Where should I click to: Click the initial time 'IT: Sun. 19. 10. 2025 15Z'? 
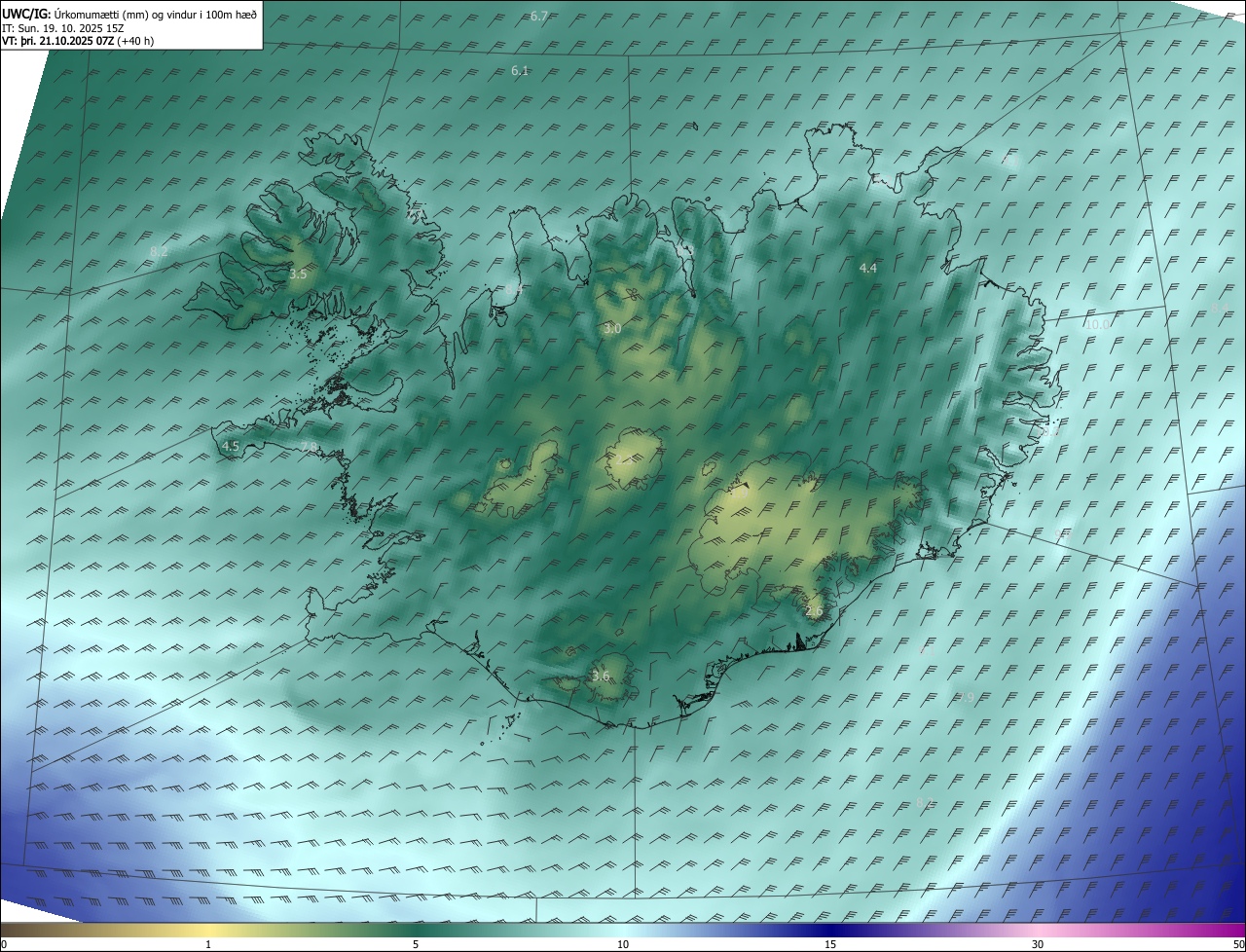63,28
